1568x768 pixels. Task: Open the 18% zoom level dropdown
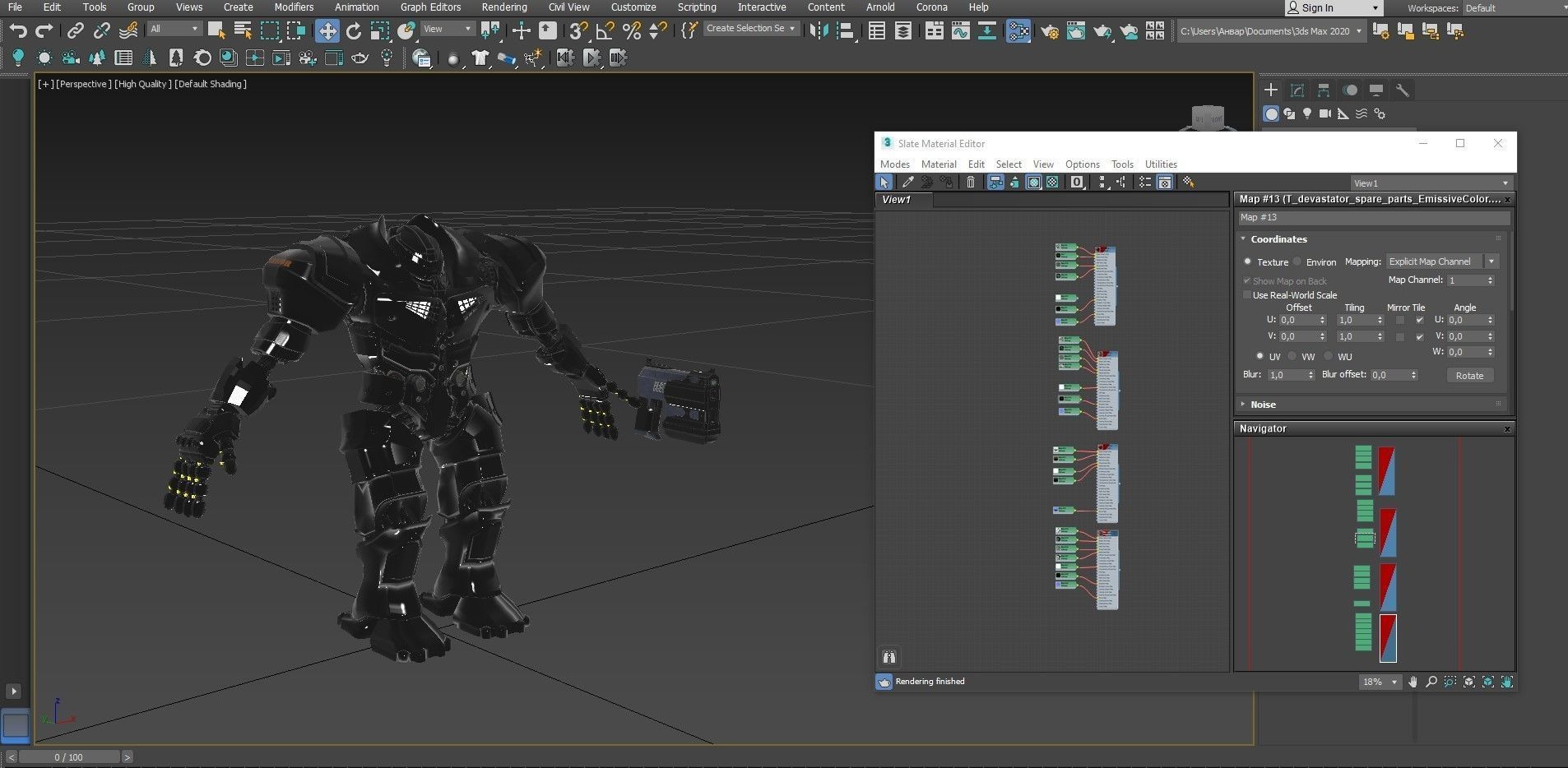(x=1394, y=682)
